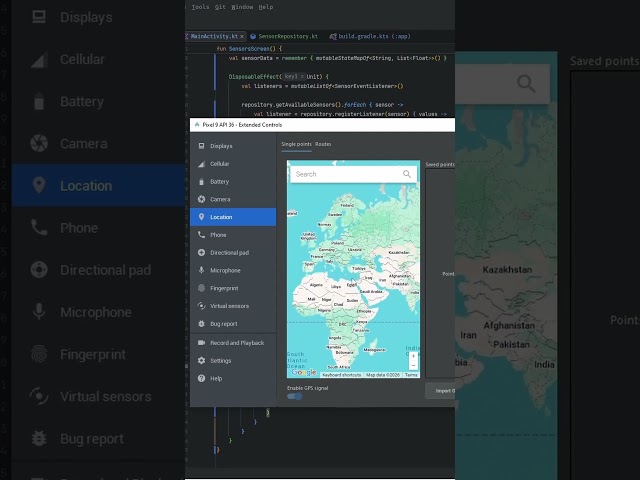This screenshot has height=480, width=640.
Task: Click the Import button below Saved points
Action: click(440, 391)
